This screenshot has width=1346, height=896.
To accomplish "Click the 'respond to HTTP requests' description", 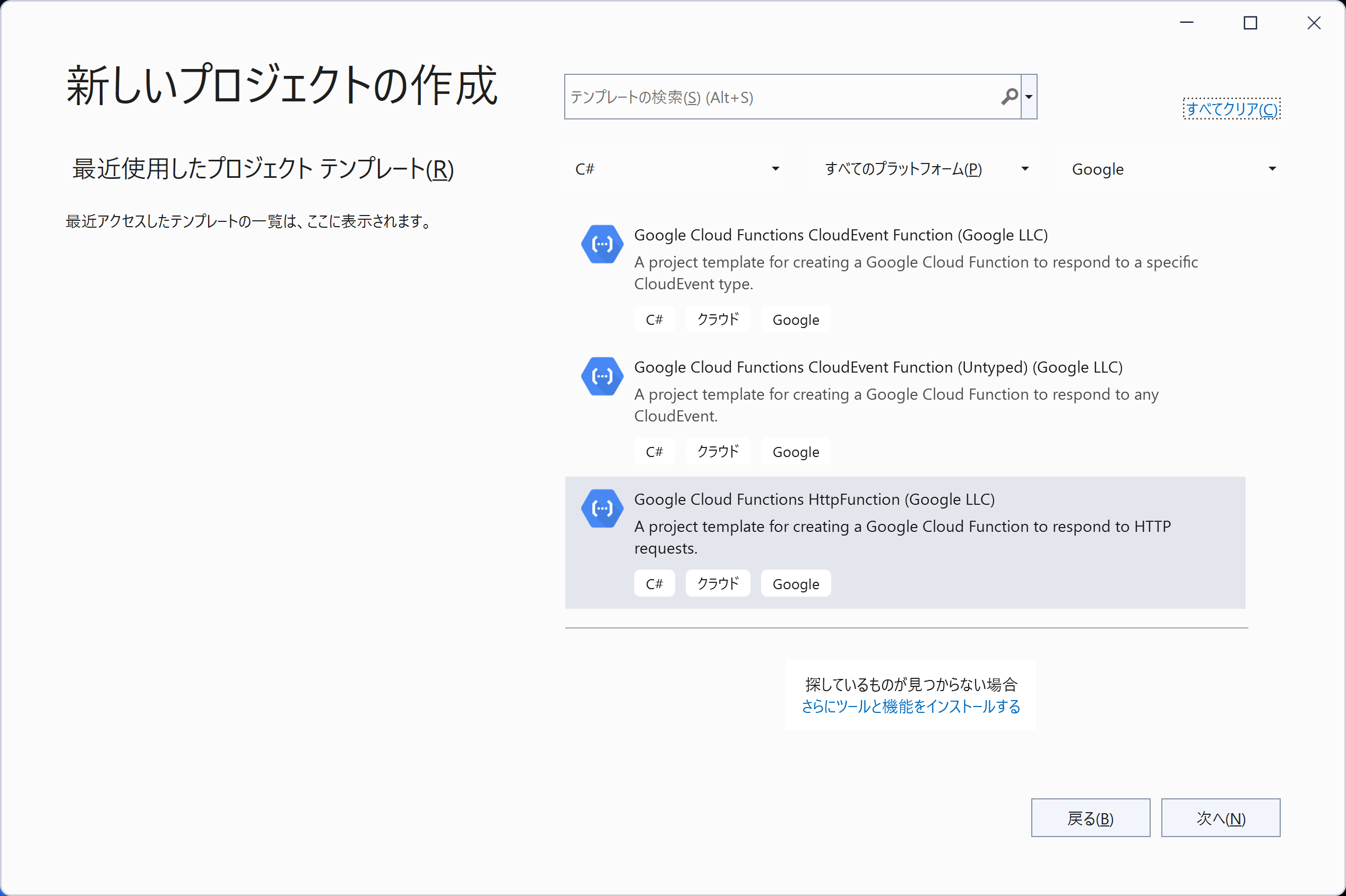I will [x=902, y=537].
